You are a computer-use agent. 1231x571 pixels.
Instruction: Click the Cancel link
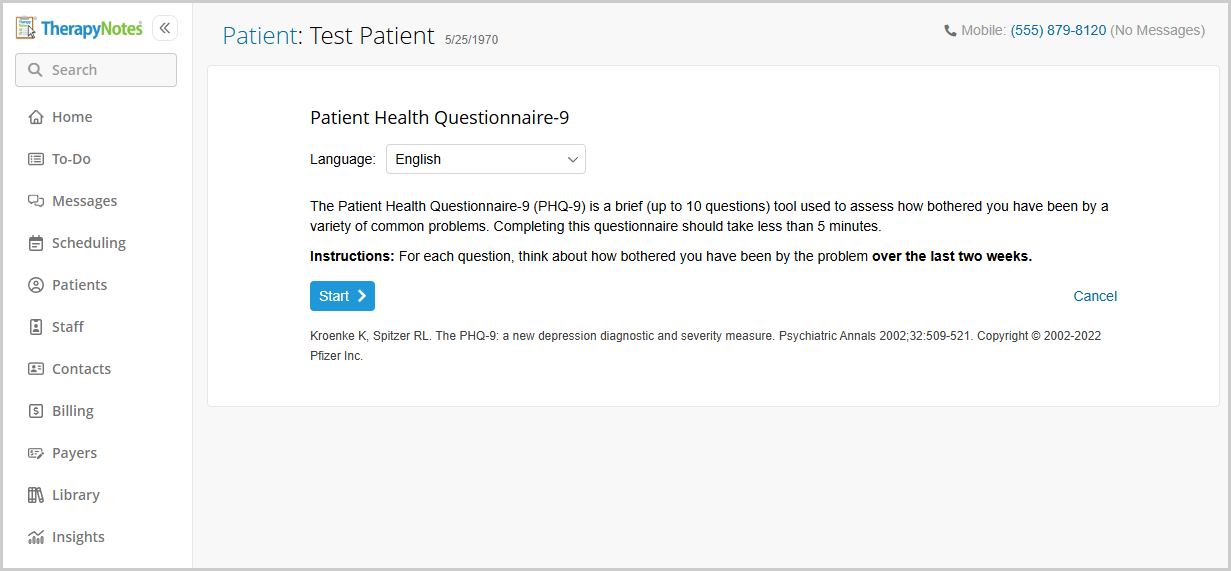click(1095, 296)
